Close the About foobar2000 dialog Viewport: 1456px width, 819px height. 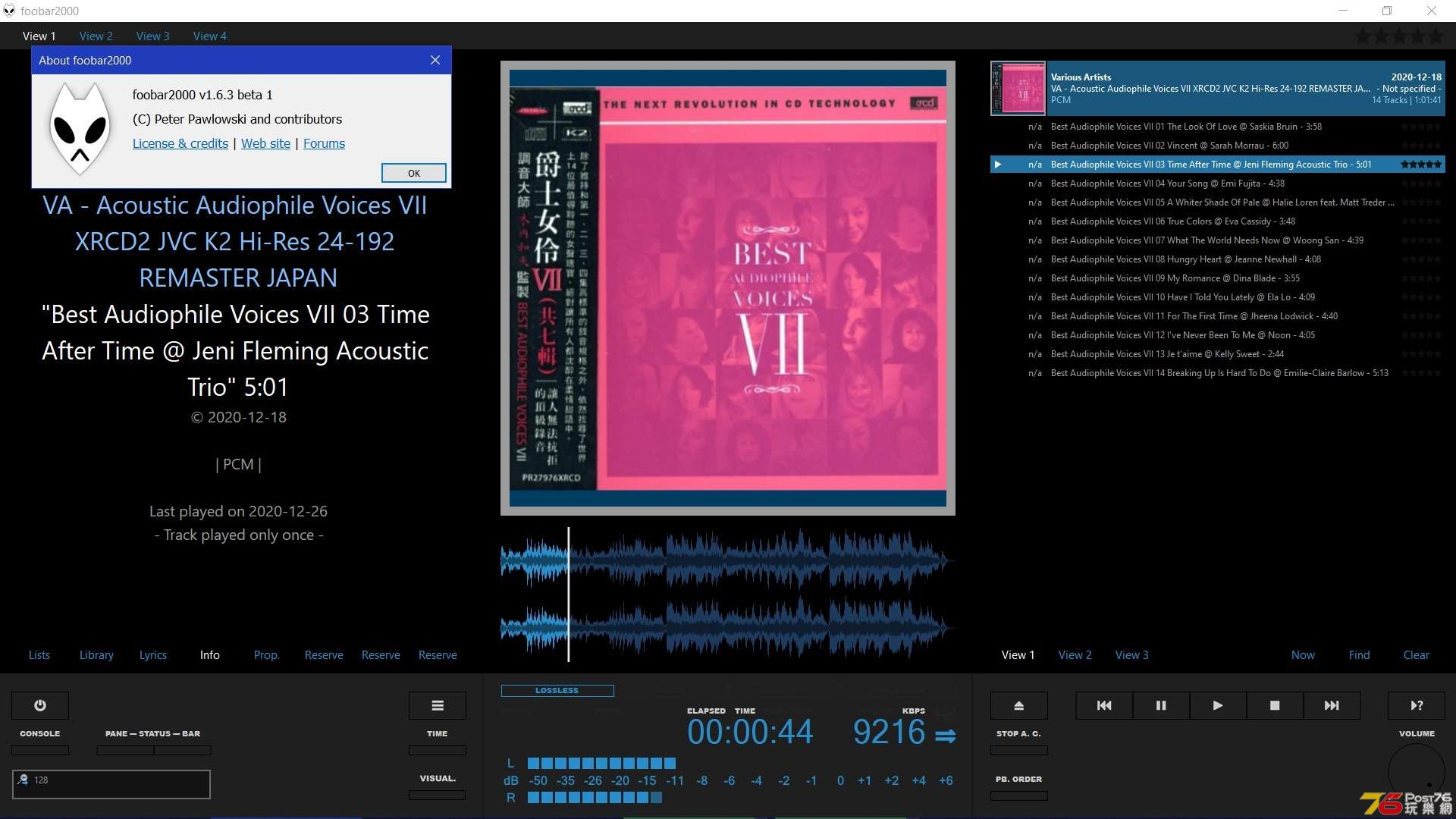point(435,60)
